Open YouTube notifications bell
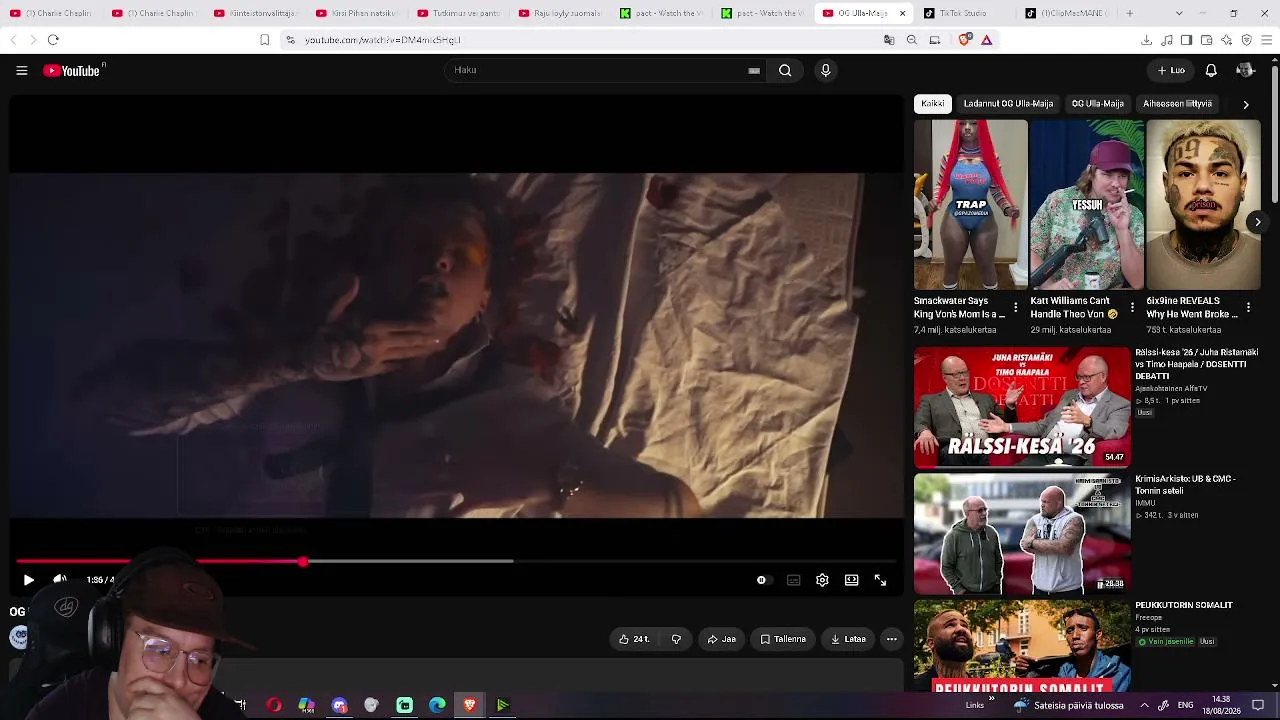The width and height of the screenshot is (1280, 720). click(x=1211, y=70)
